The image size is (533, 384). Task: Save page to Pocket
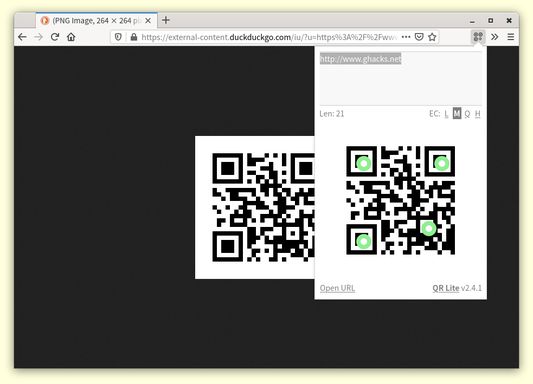(419, 37)
